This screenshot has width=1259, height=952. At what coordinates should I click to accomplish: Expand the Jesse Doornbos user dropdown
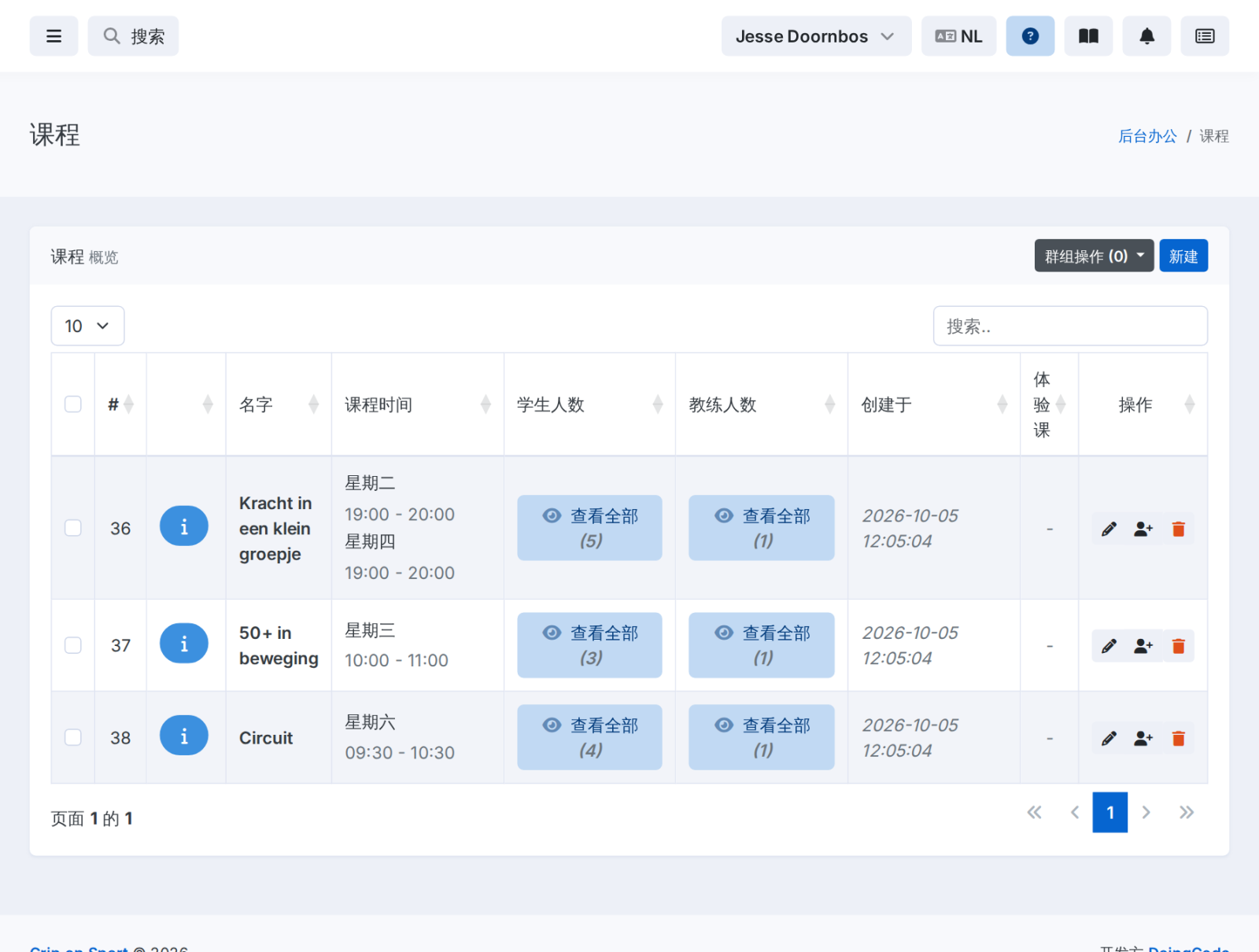(x=816, y=36)
